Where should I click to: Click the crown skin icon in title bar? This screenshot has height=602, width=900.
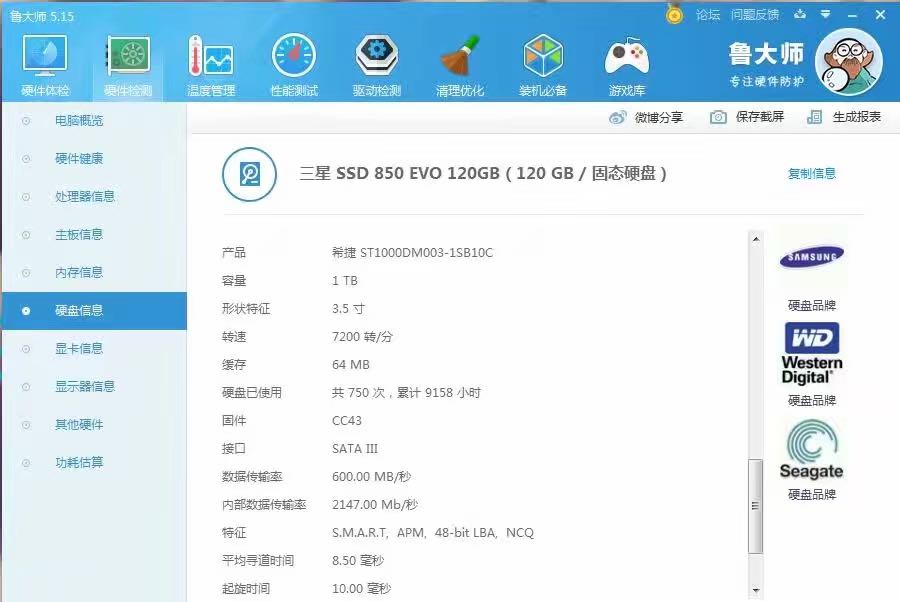800,14
